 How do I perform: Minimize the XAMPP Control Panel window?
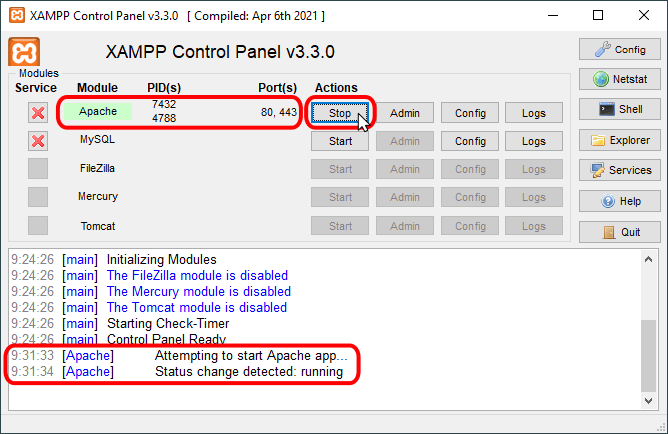tap(553, 16)
